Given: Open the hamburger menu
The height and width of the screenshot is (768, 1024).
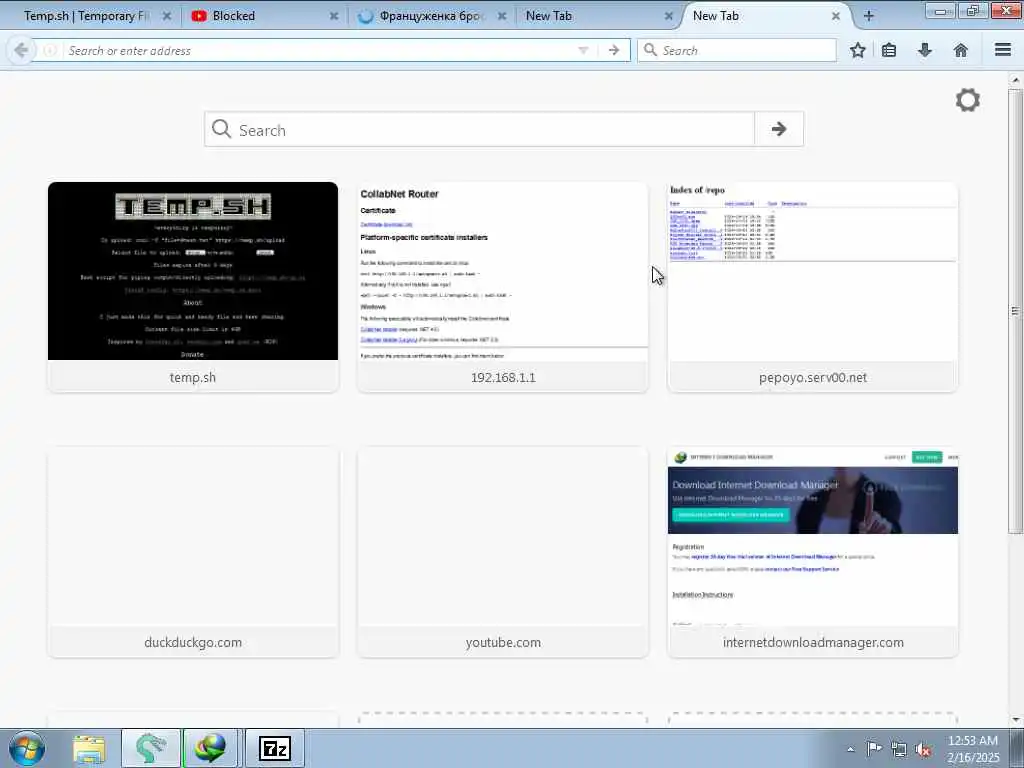Looking at the screenshot, I should click(1003, 50).
